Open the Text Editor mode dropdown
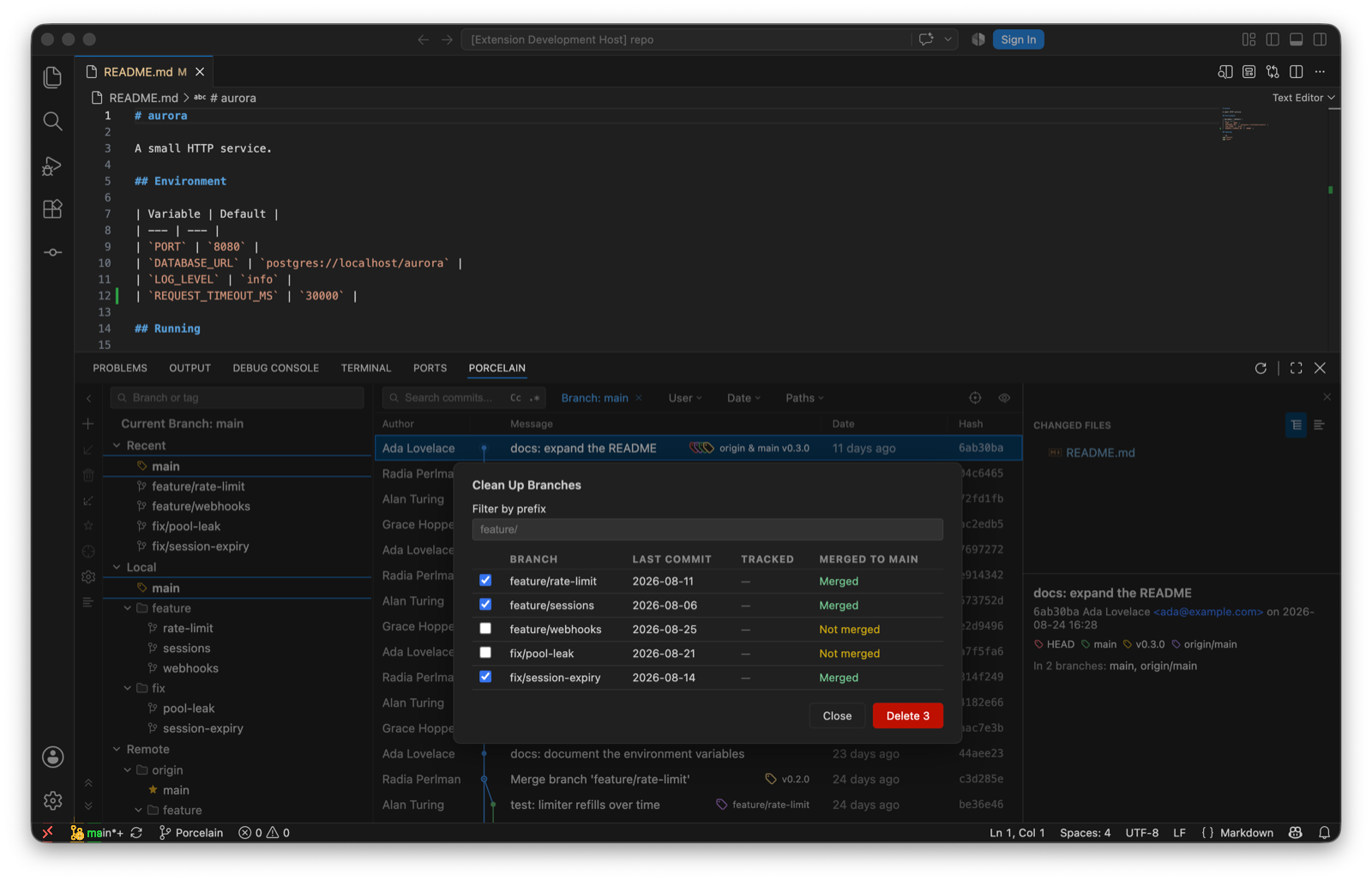Viewport: 1372px width, 881px height. [1303, 98]
